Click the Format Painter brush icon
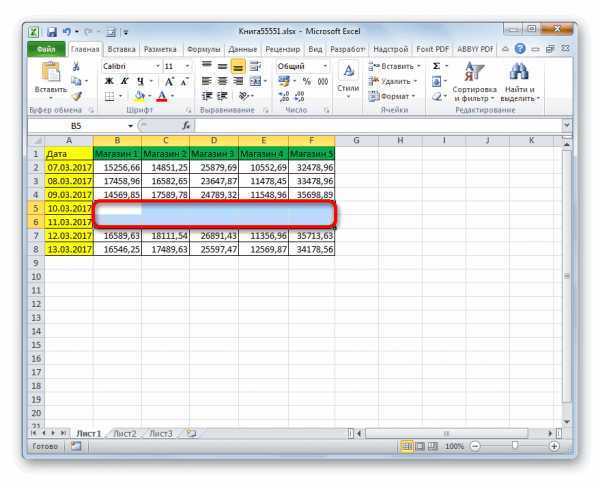Image resolution: width=600 pixels, height=481 pixels. tap(77, 96)
